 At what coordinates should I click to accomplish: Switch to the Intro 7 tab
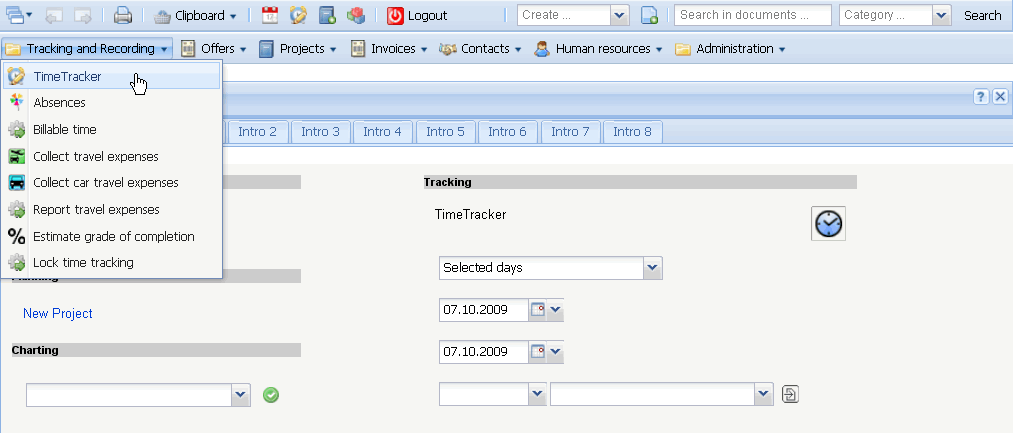click(570, 132)
